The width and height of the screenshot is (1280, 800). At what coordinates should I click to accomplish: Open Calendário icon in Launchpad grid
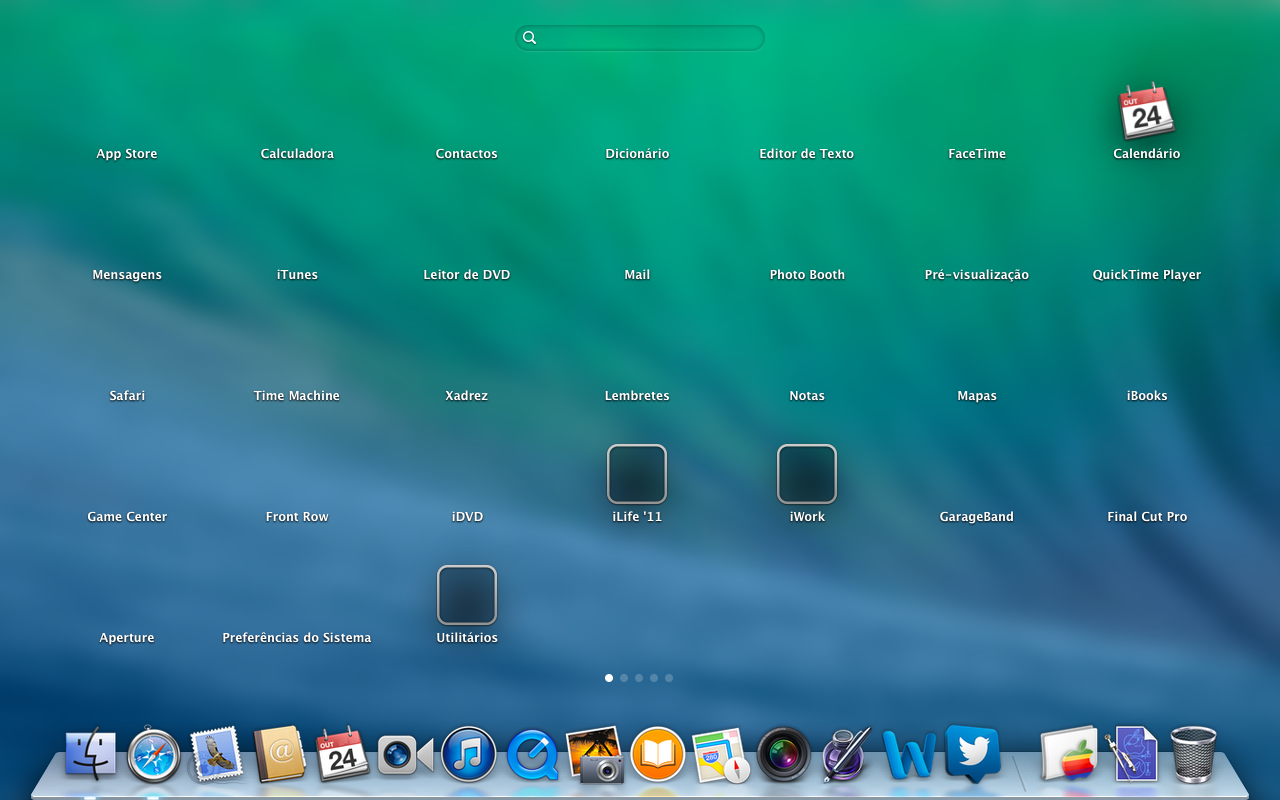coord(1146,111)
